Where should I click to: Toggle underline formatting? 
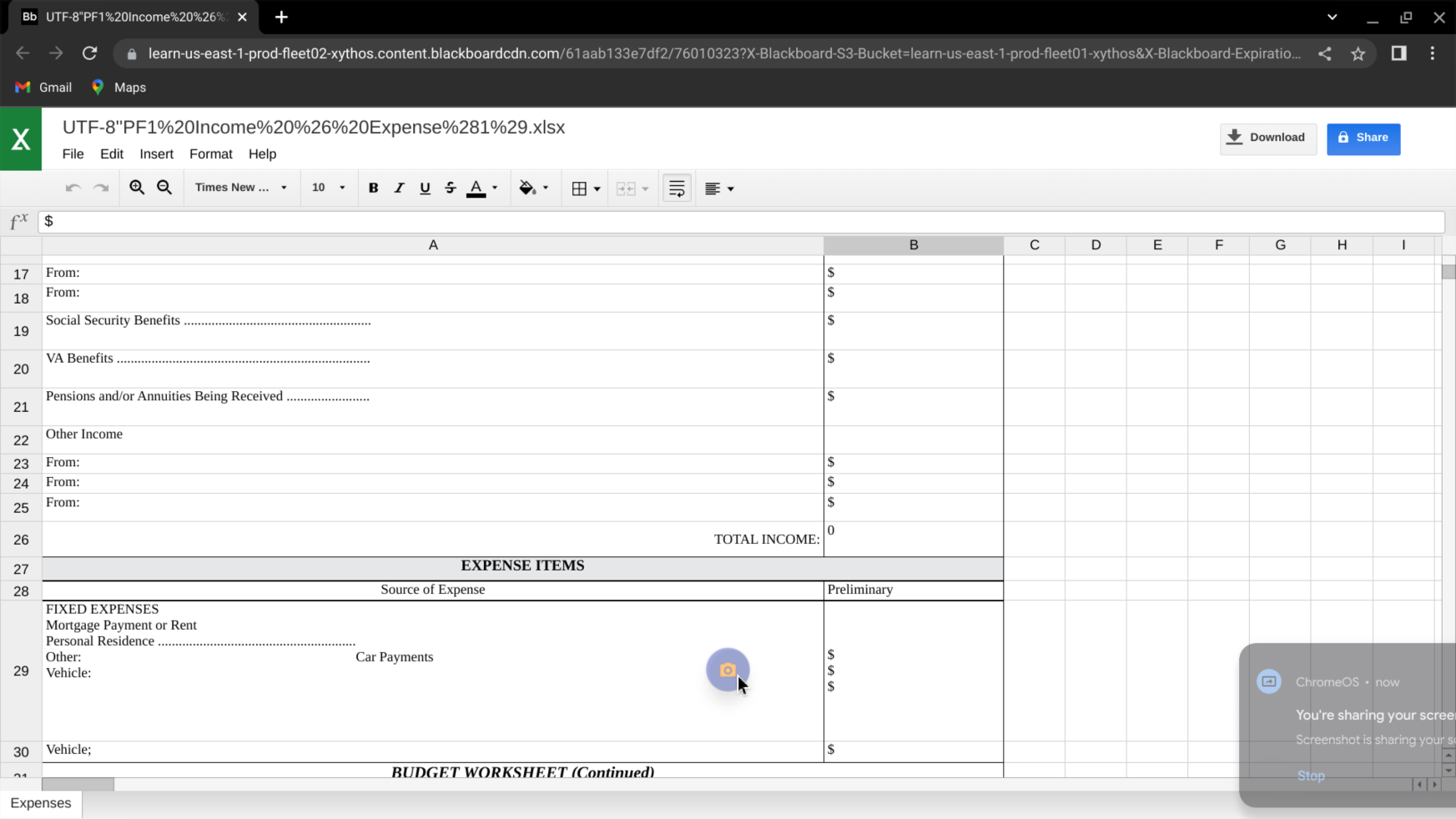(x=425, y=188)
